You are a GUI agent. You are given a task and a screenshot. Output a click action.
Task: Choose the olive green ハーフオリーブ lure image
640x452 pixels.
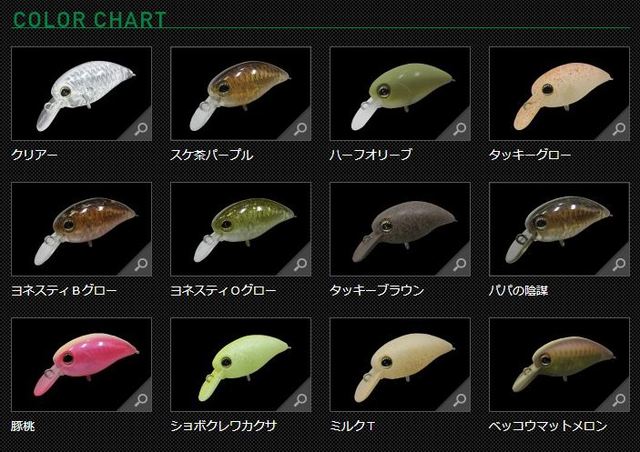click(400, 94)
